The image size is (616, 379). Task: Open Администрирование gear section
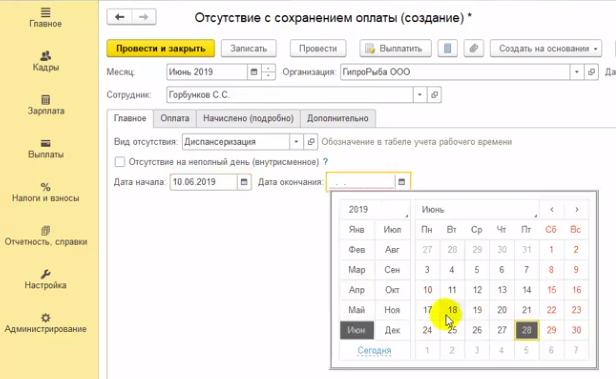click(x=46, y=323)
